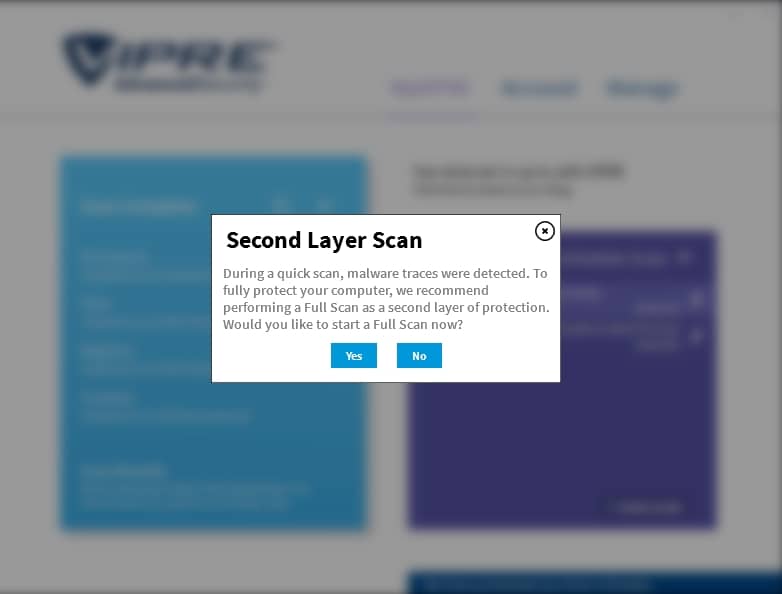Click the Second Layer Scan title
782x594 pixels.
(x=324, y=240)
